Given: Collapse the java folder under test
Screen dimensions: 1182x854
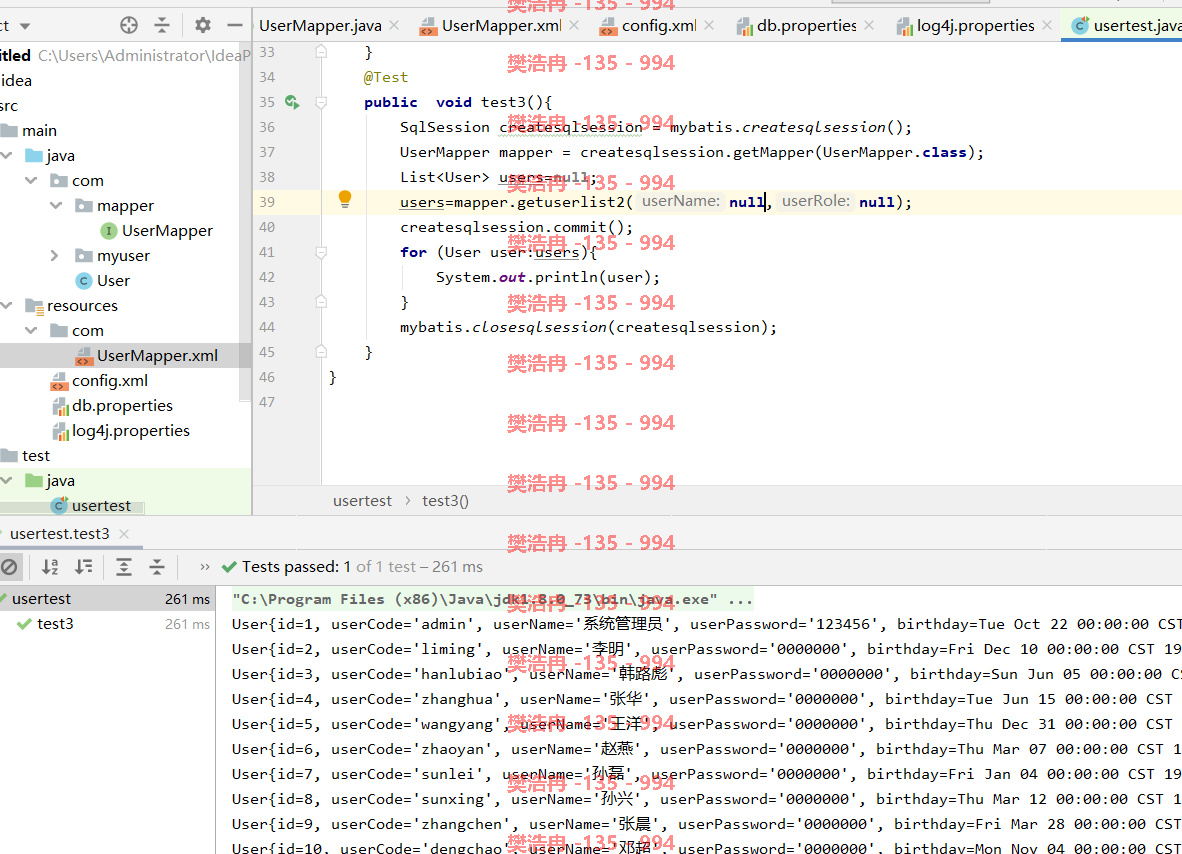Looking at the screenshot, I should point(8,480).
